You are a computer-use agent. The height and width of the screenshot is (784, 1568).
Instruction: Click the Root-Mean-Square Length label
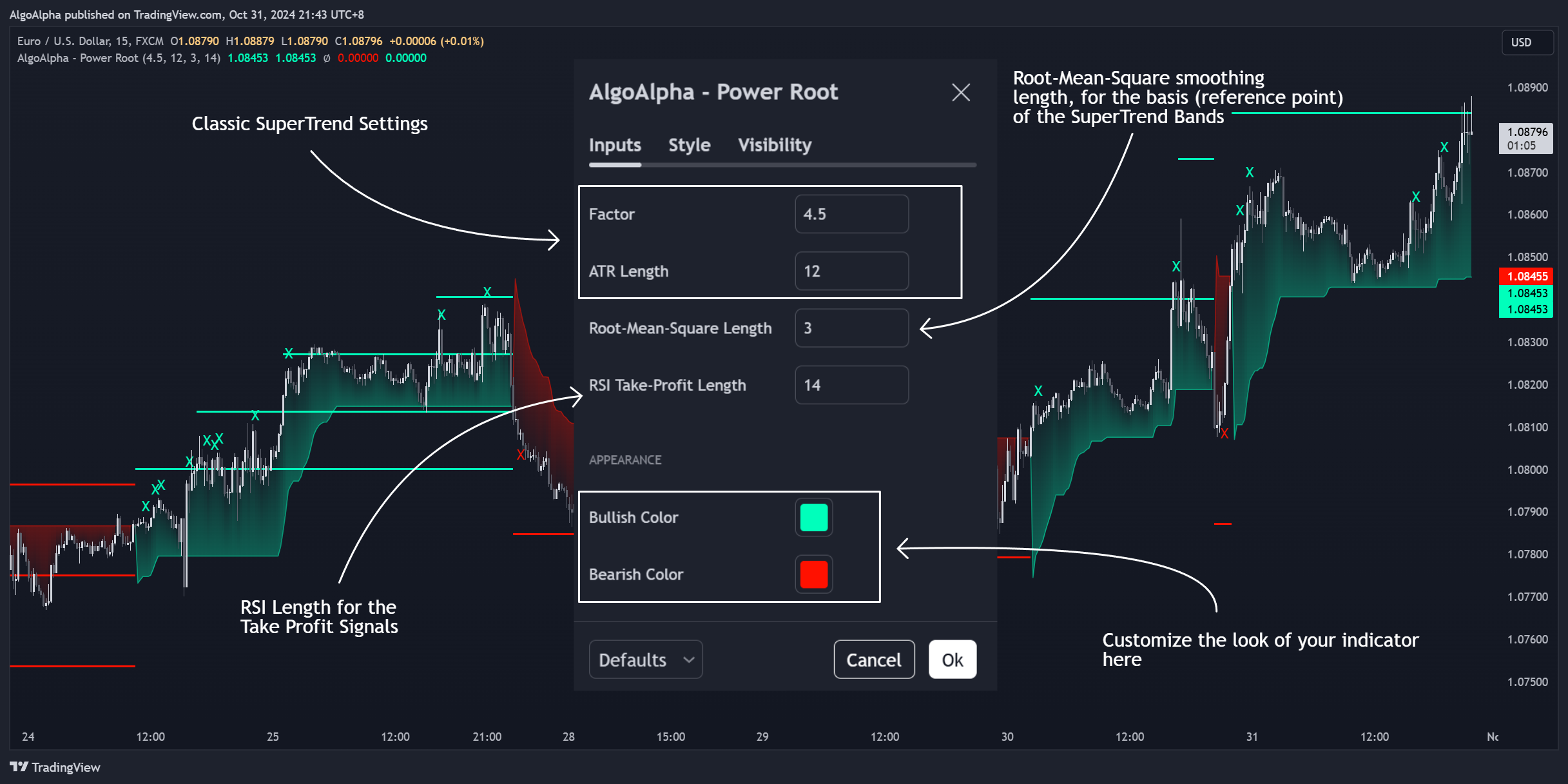[680, 328]
